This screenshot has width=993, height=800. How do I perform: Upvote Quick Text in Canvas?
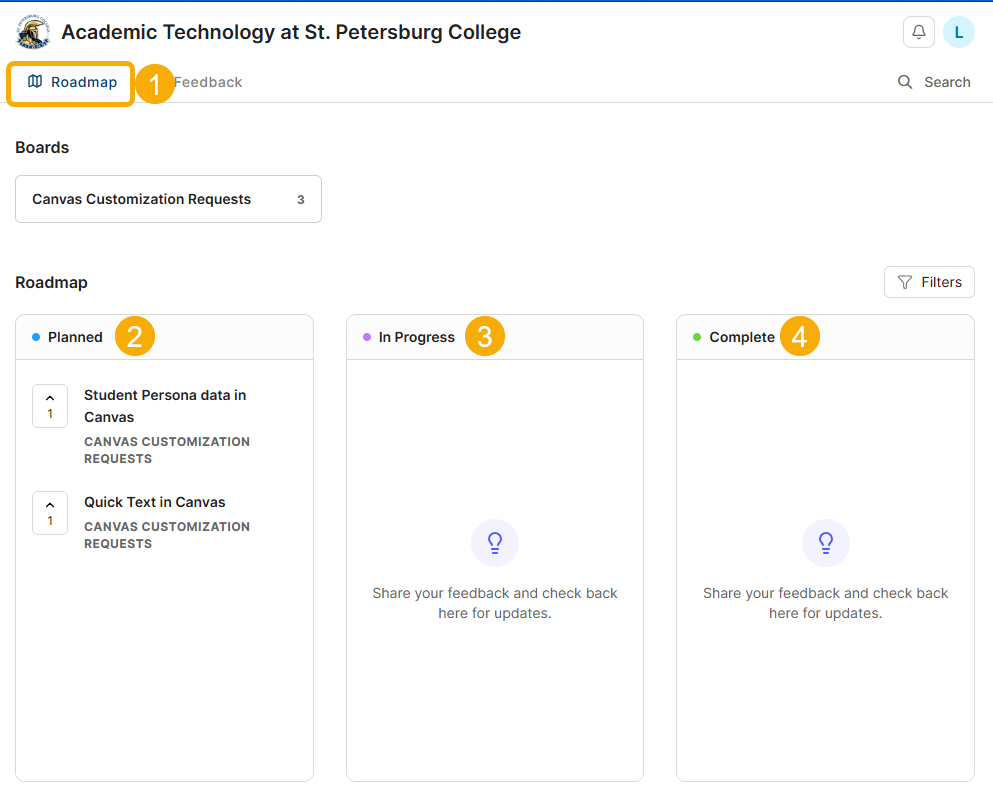50,513
